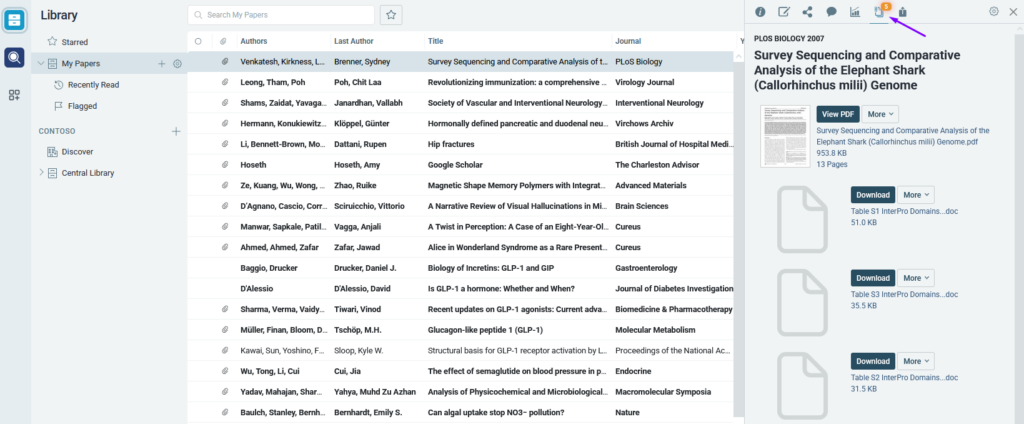This screenshot has width=1024, height=424.
Task: Open More dropdown for Table S1 file
Action: tap(916, 195)
